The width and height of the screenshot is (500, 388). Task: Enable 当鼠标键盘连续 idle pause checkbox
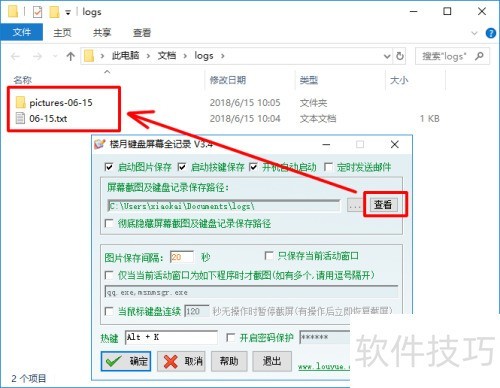[x=109, y=311]
